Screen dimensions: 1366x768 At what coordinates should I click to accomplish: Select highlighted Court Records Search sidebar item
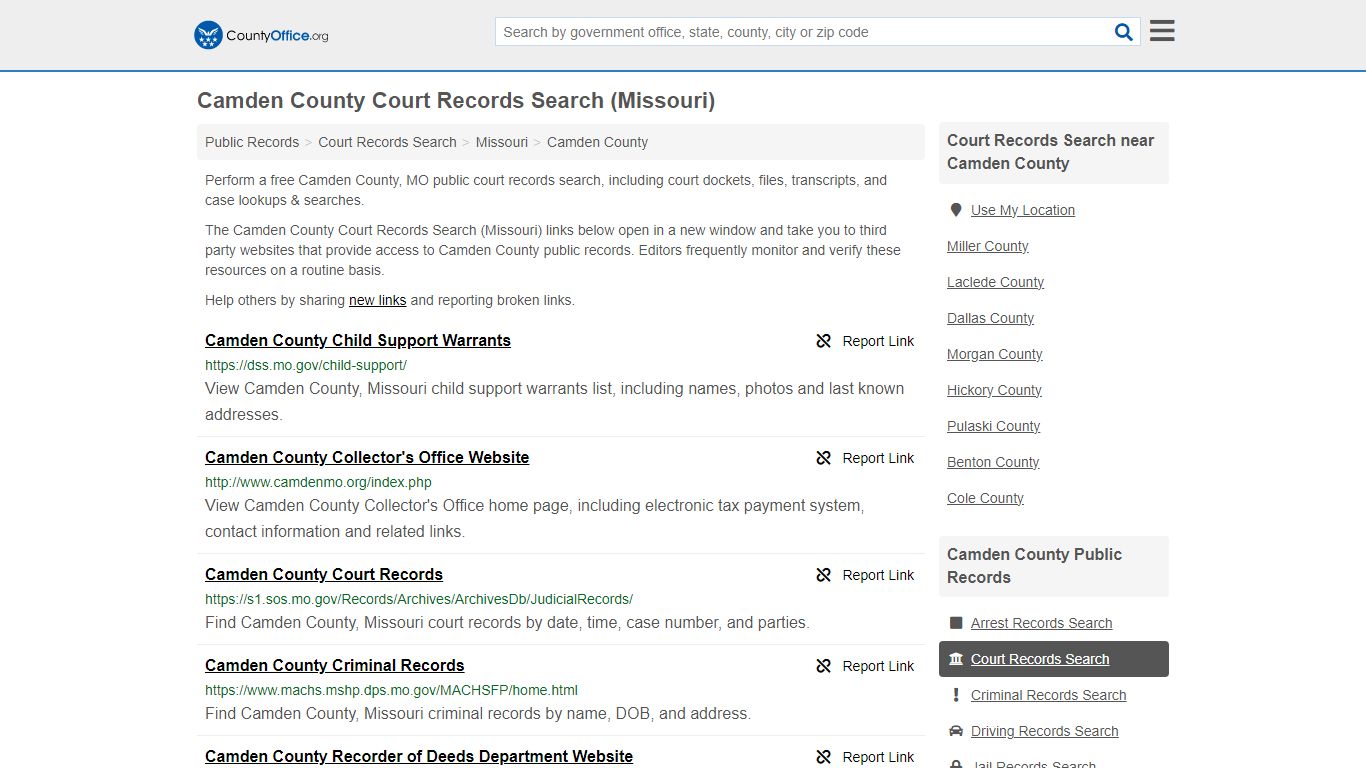point(1054,659)
